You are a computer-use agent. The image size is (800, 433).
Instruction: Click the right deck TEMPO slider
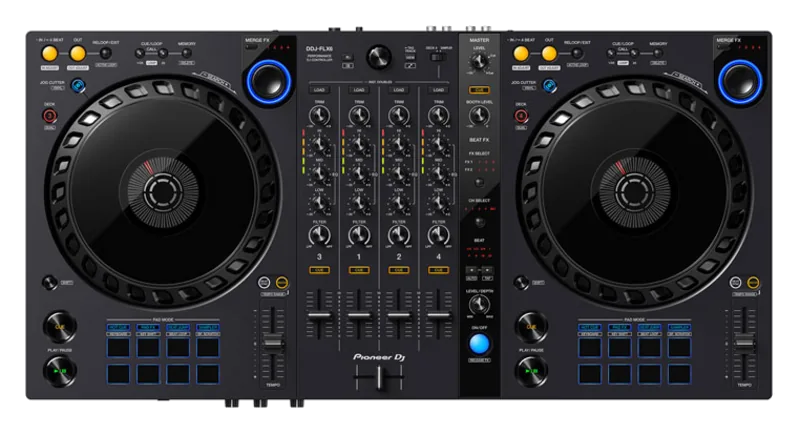coord(744,343)
